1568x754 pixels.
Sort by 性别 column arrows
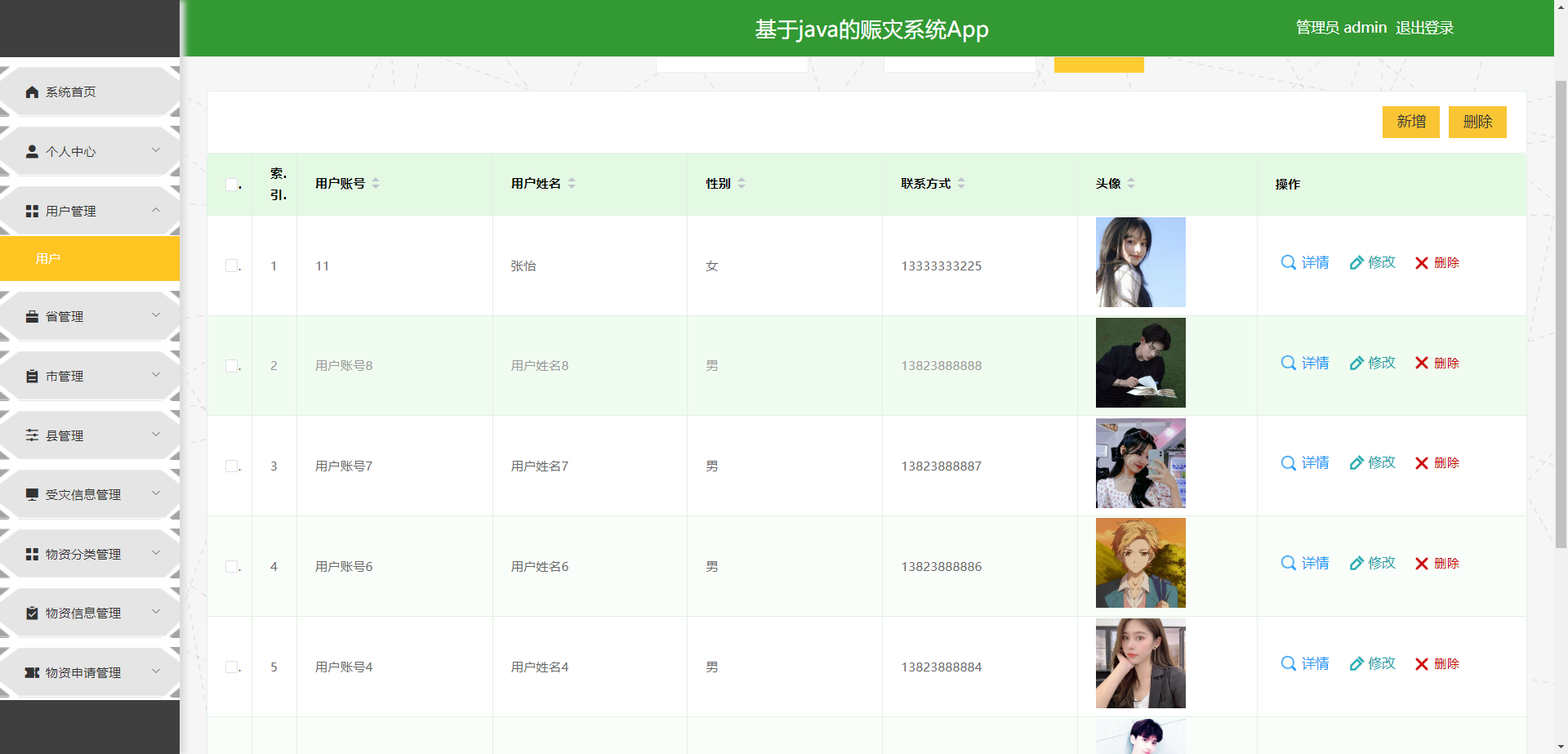coord(742,183)
